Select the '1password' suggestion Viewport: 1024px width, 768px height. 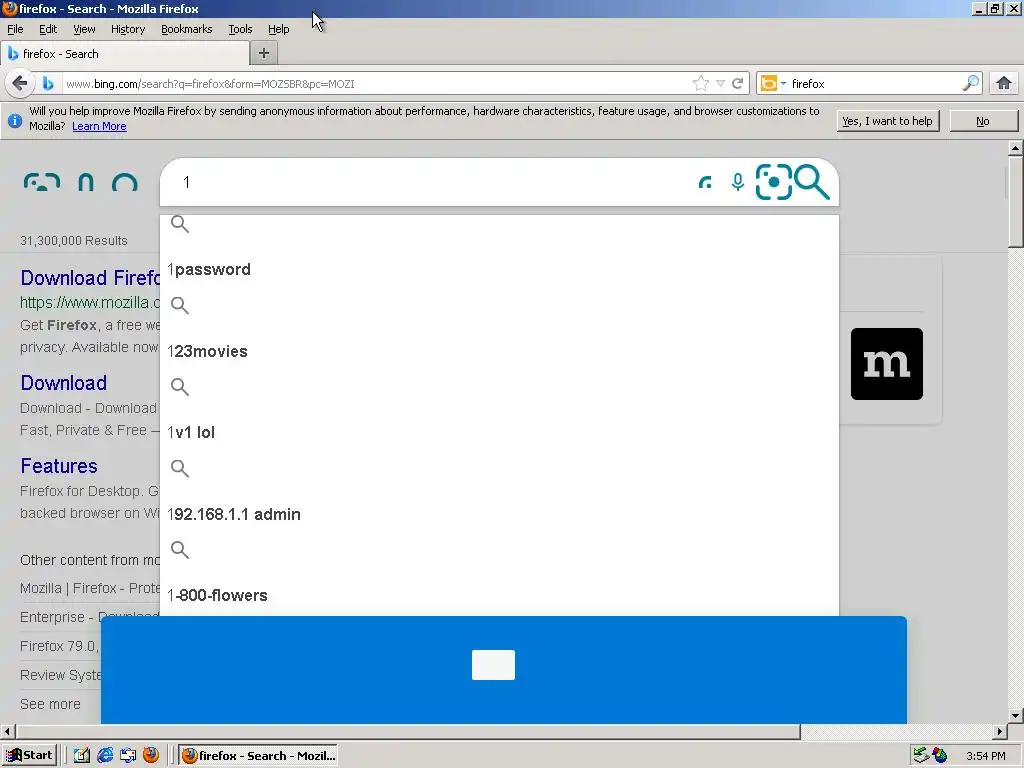click(x=210, y=270)
